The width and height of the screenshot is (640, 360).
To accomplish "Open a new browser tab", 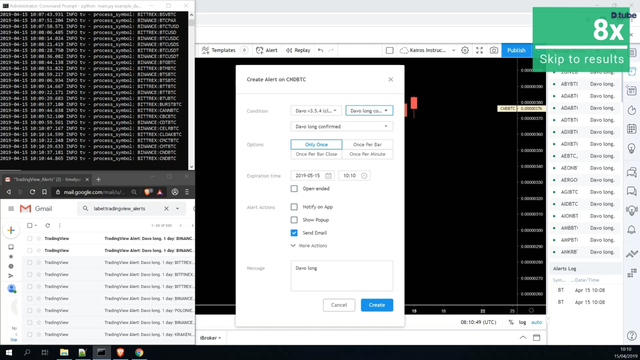I will coord(98,179).
